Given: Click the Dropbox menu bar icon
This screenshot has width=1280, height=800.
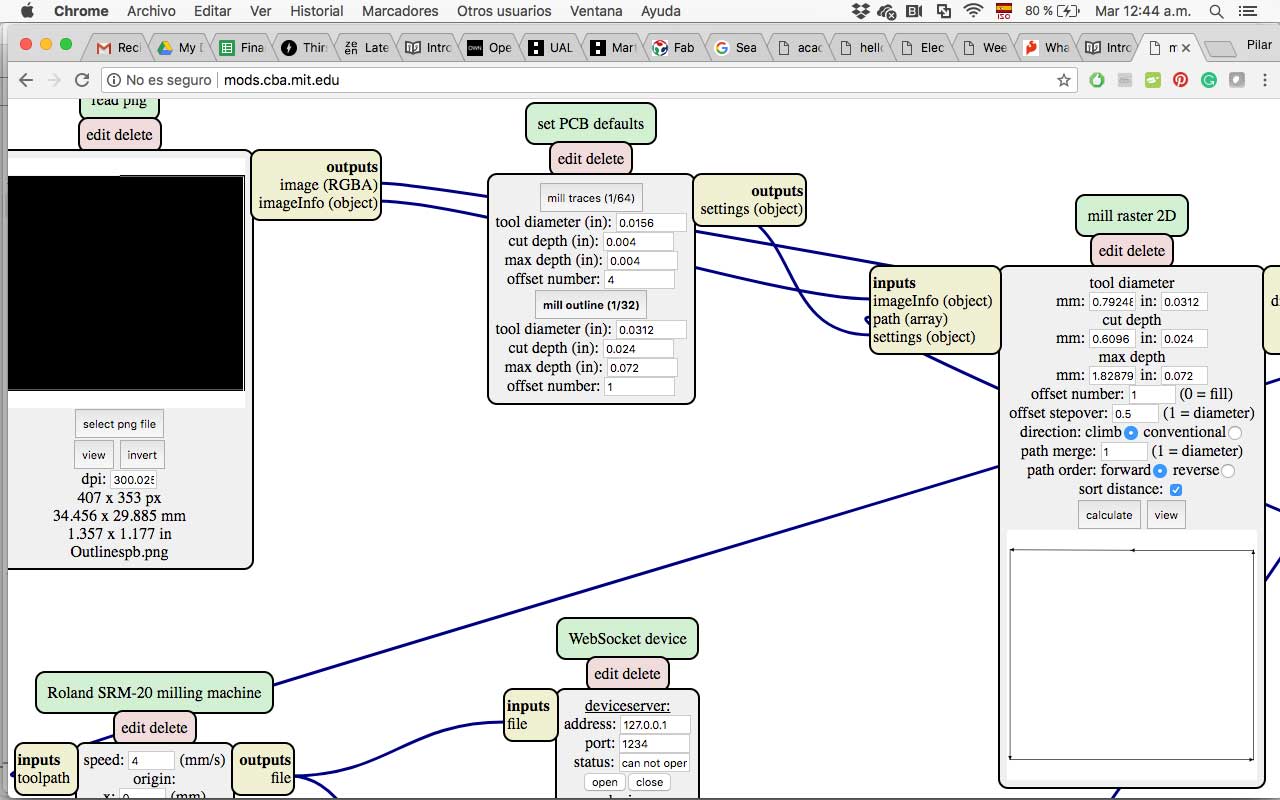Looking at the screenshot, I should pos(862,11).
